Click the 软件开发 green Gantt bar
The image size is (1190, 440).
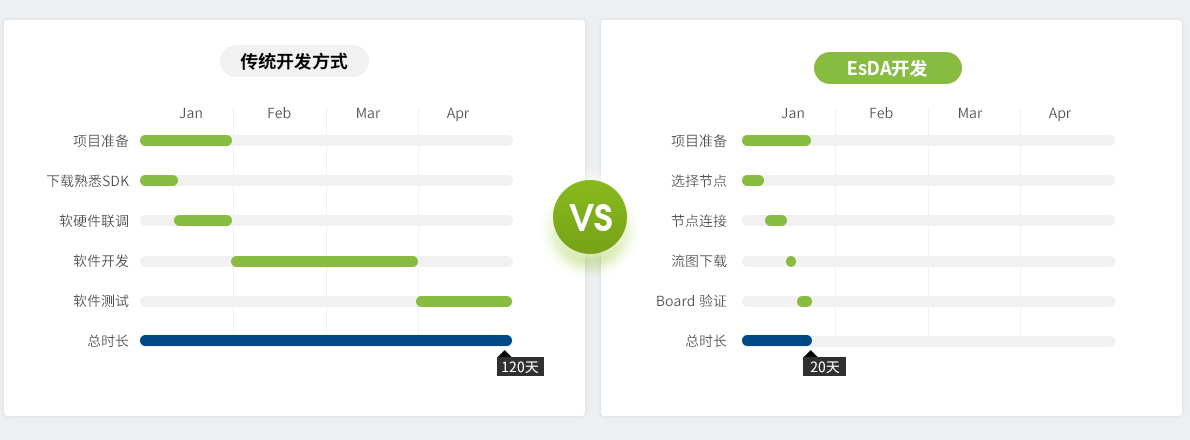pos(325,262)
